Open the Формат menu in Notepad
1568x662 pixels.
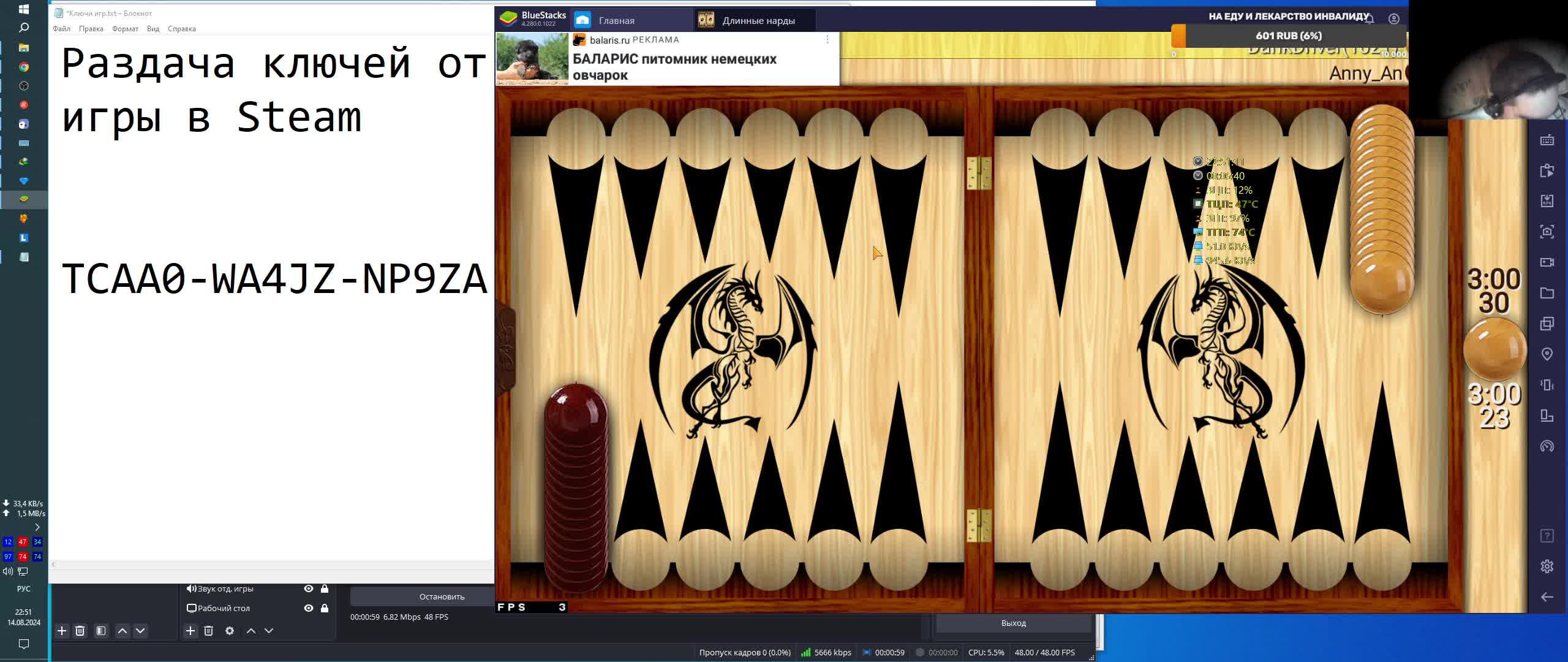pos(125,29)
